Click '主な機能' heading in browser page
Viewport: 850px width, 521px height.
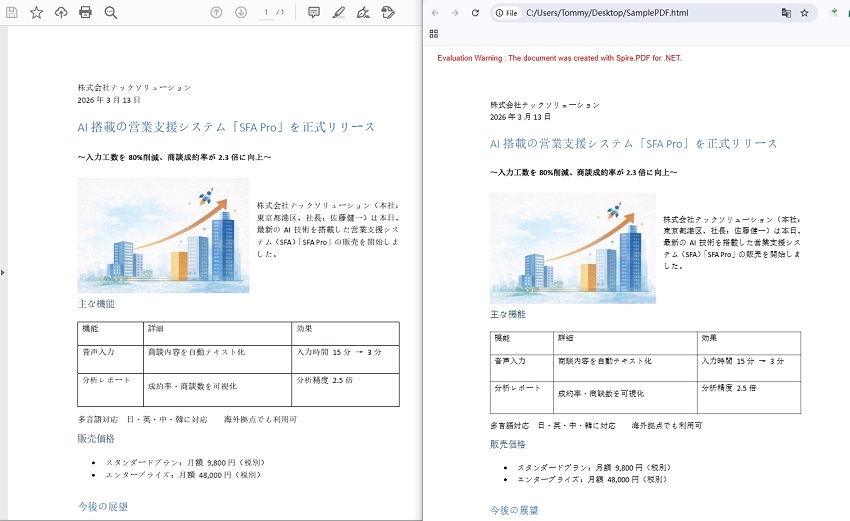(508, 314)
